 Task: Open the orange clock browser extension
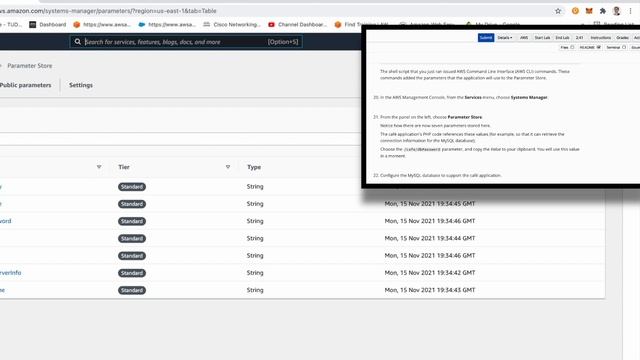575,11
